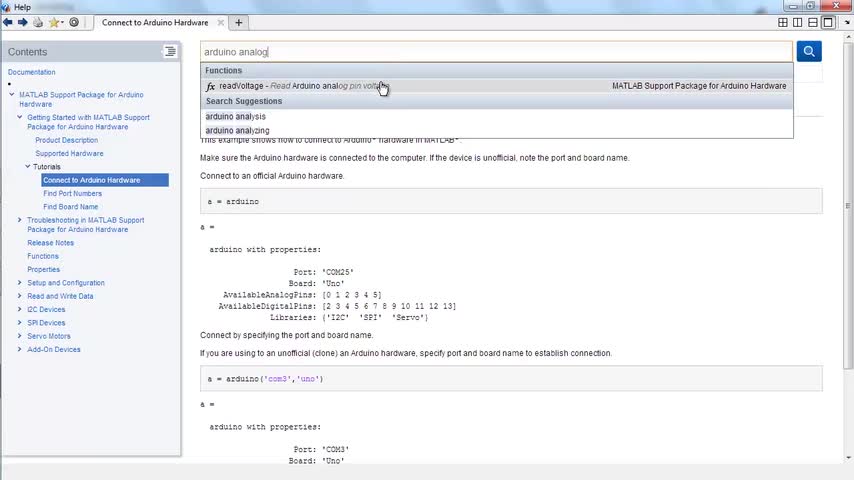Image resolution: width=854 pixels, height=480 pixels.
Task: Click the Help window title icon
Action: click(6, 7)
